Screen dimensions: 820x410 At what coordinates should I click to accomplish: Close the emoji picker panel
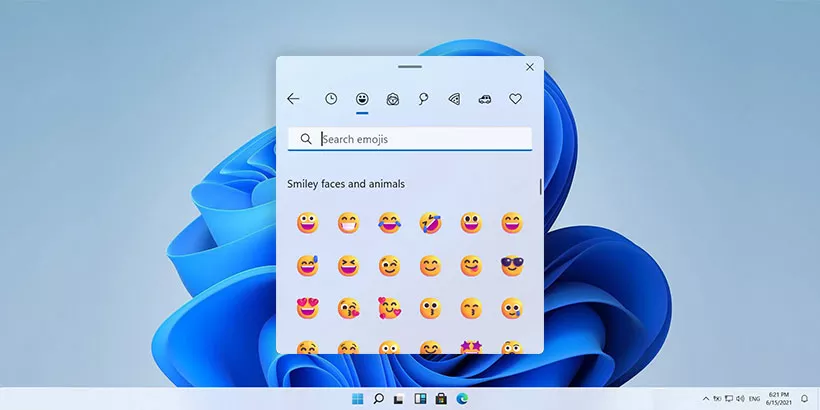(530, 67)
